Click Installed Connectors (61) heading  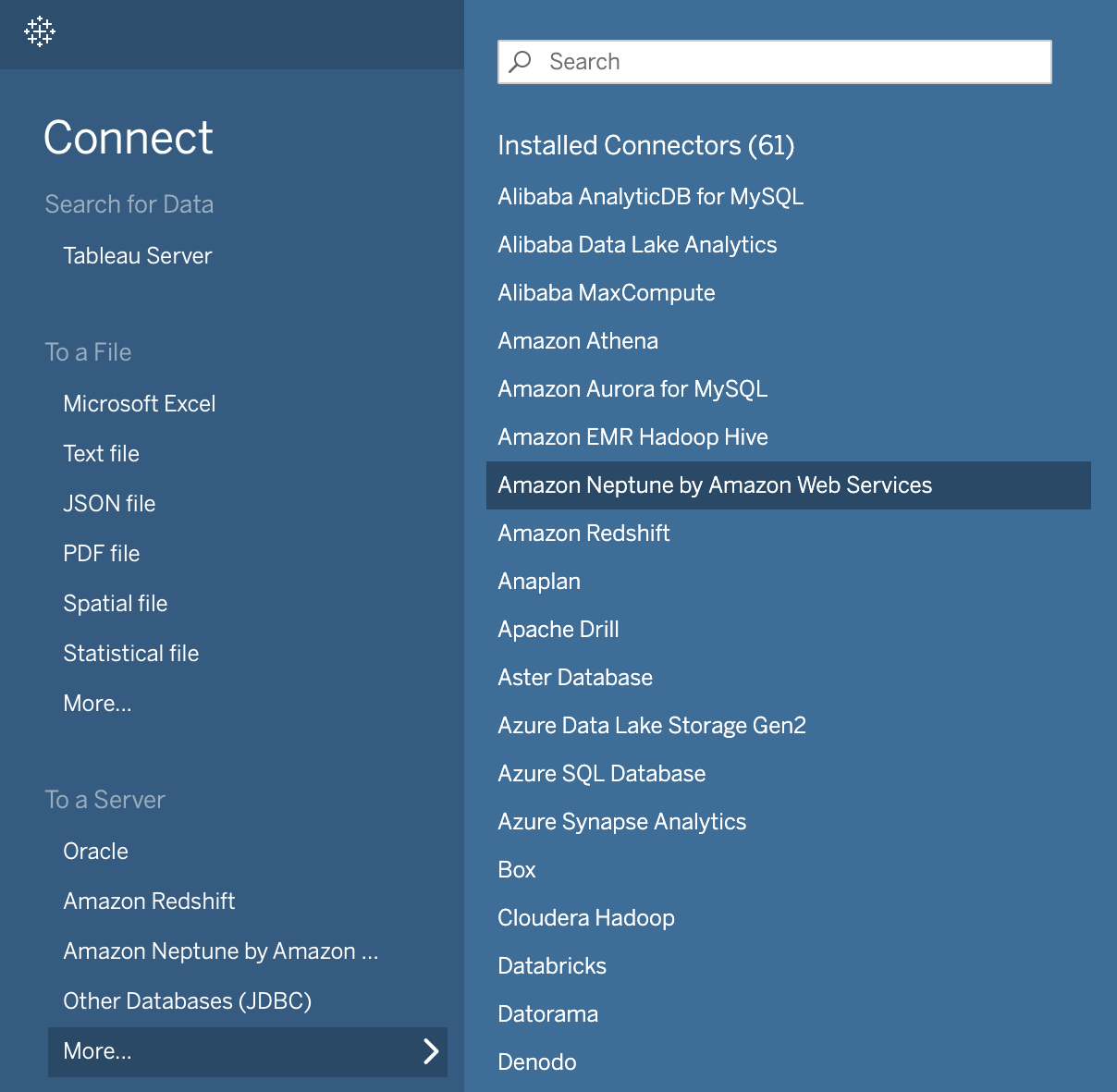646,145
